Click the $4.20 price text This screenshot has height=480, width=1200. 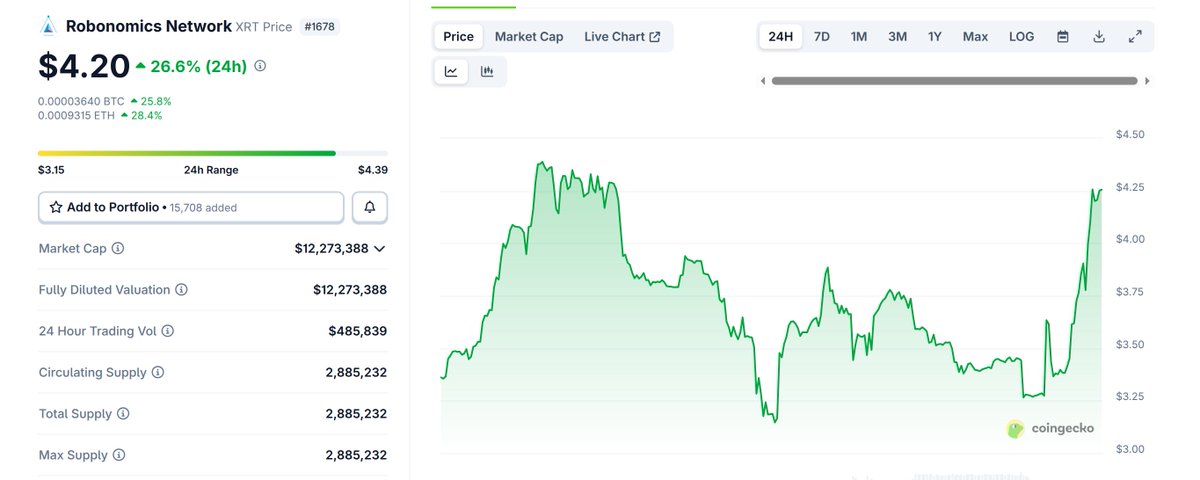84,65
